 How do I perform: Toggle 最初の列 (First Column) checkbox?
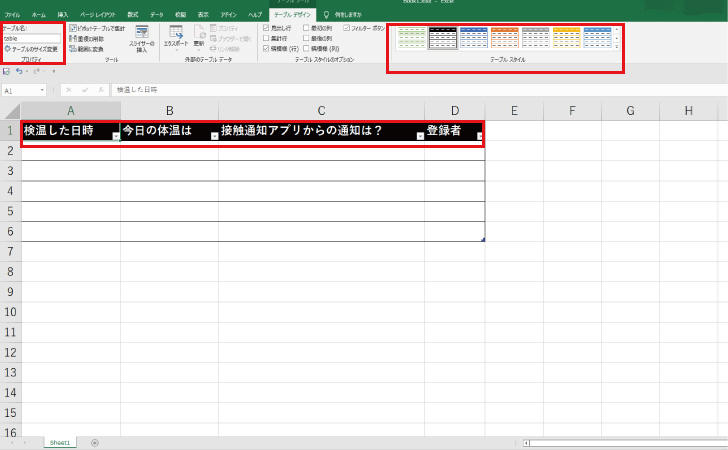[x=306, y=28]
